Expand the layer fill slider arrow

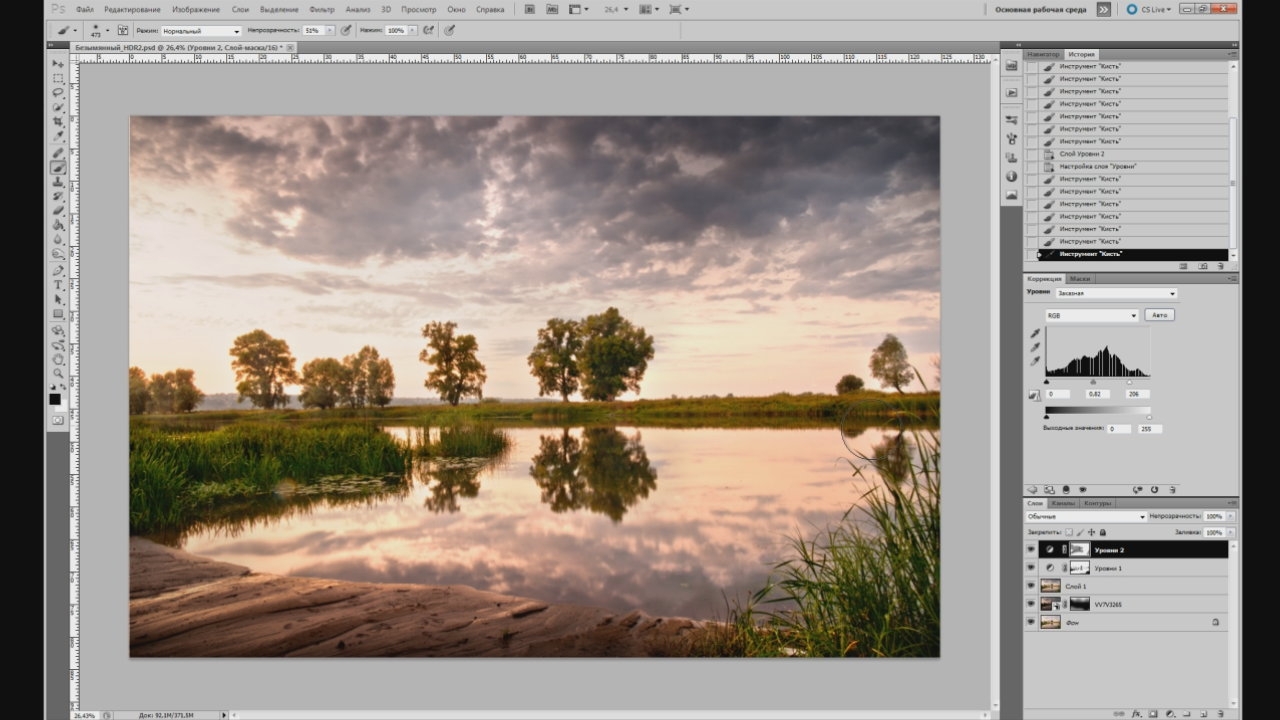click(x=1231, y=532)
